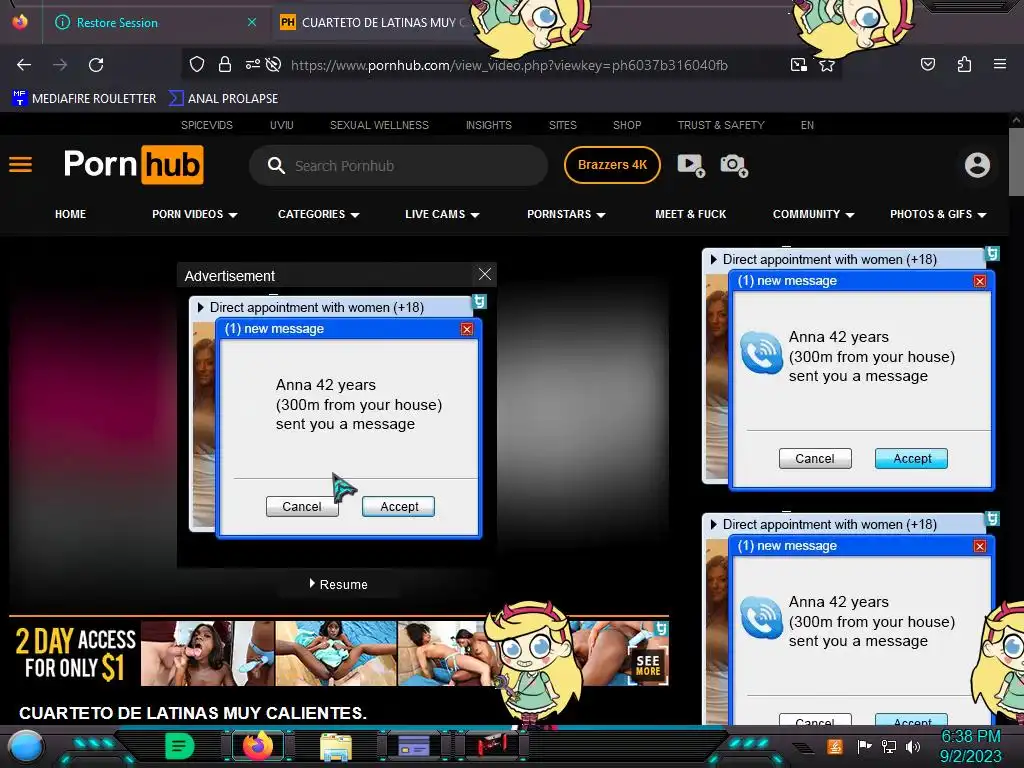Screen dimensions: 1024x768
Task: Open the tracking protection shield icon
Action: [x=197, y=64]
